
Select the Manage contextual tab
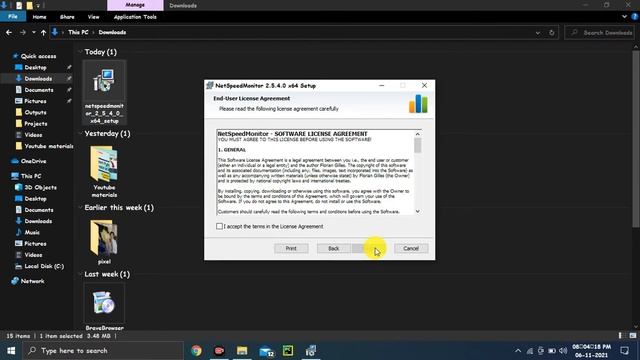[135, 5]
